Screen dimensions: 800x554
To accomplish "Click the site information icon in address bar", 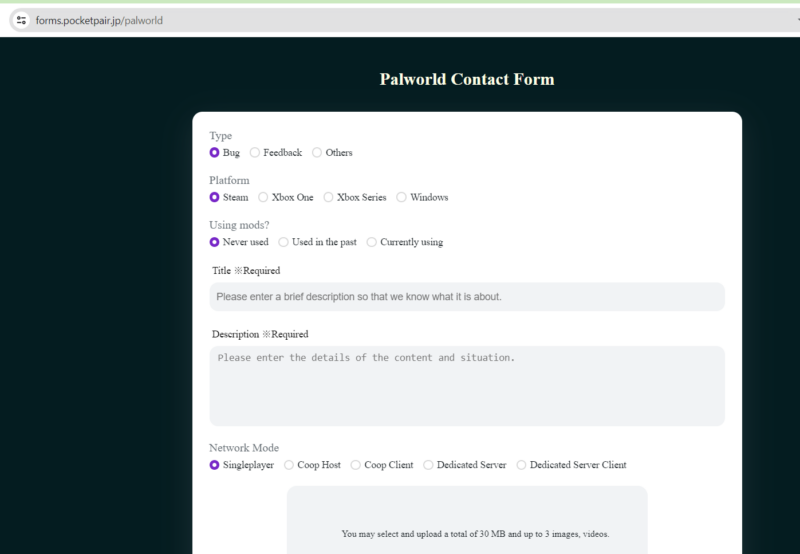I will coord(21,20).
